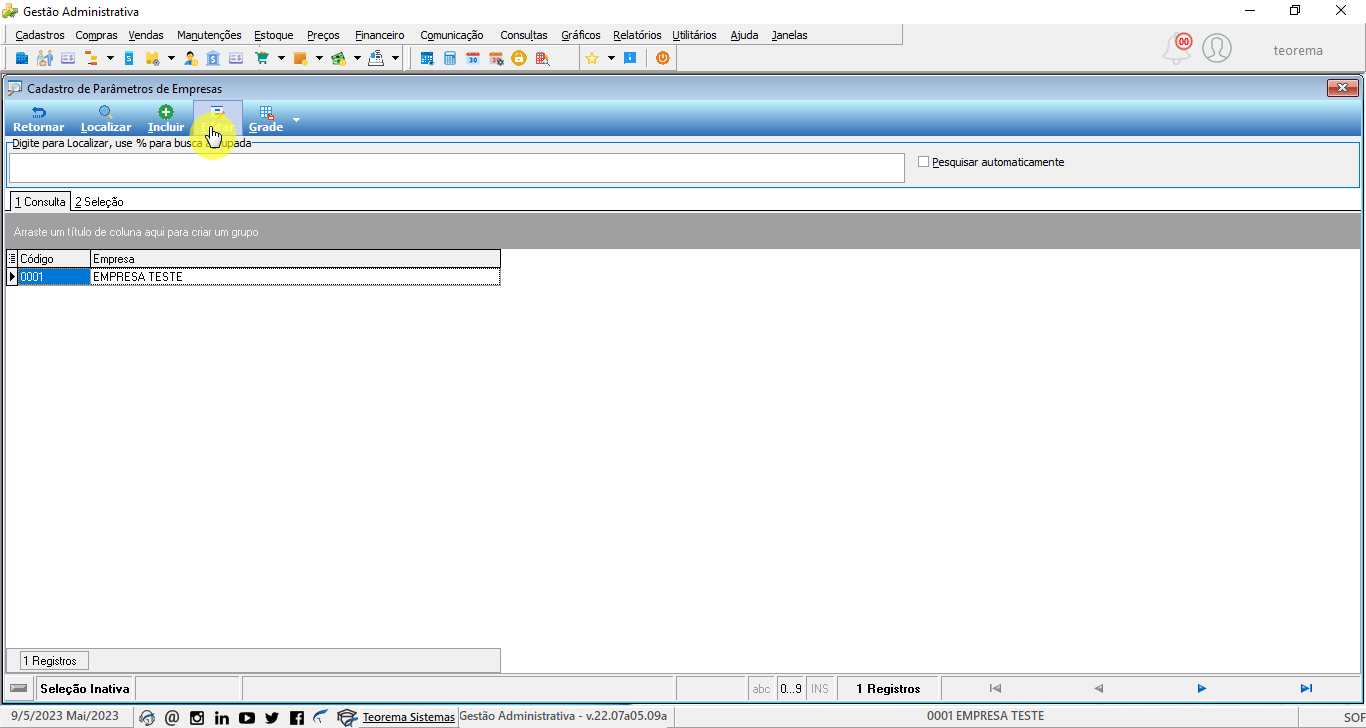Go to first record navigation arrow

point(995,688)
